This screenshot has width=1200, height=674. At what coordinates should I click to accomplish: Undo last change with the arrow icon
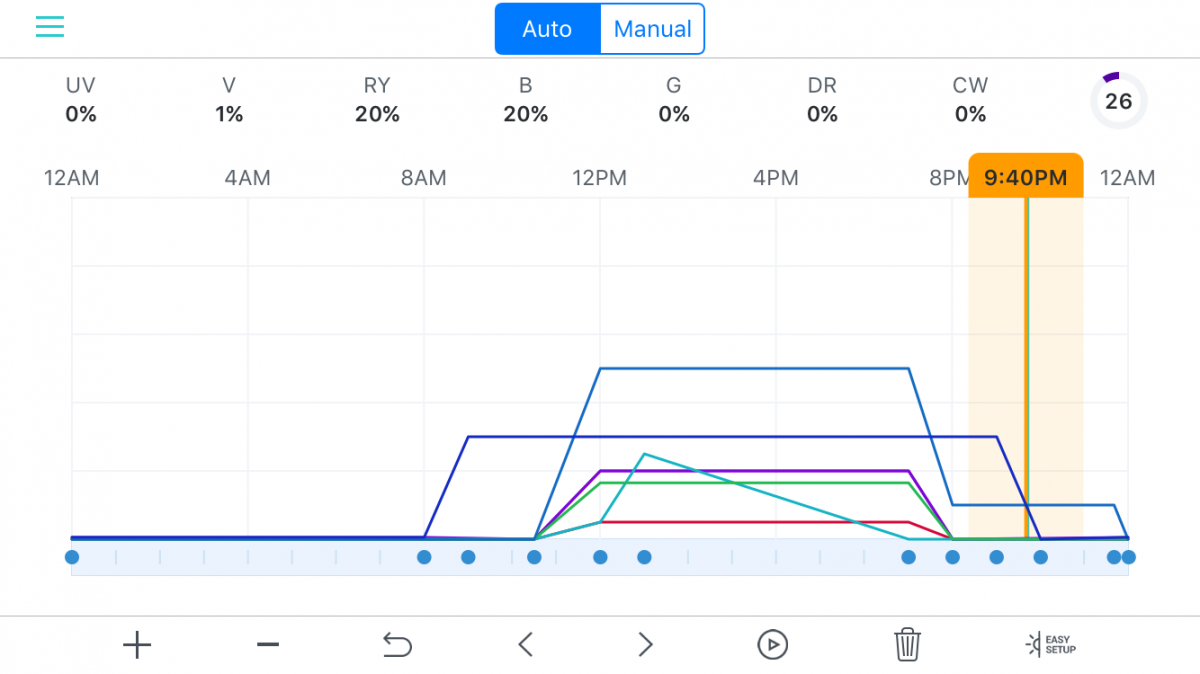coord(397,646)
